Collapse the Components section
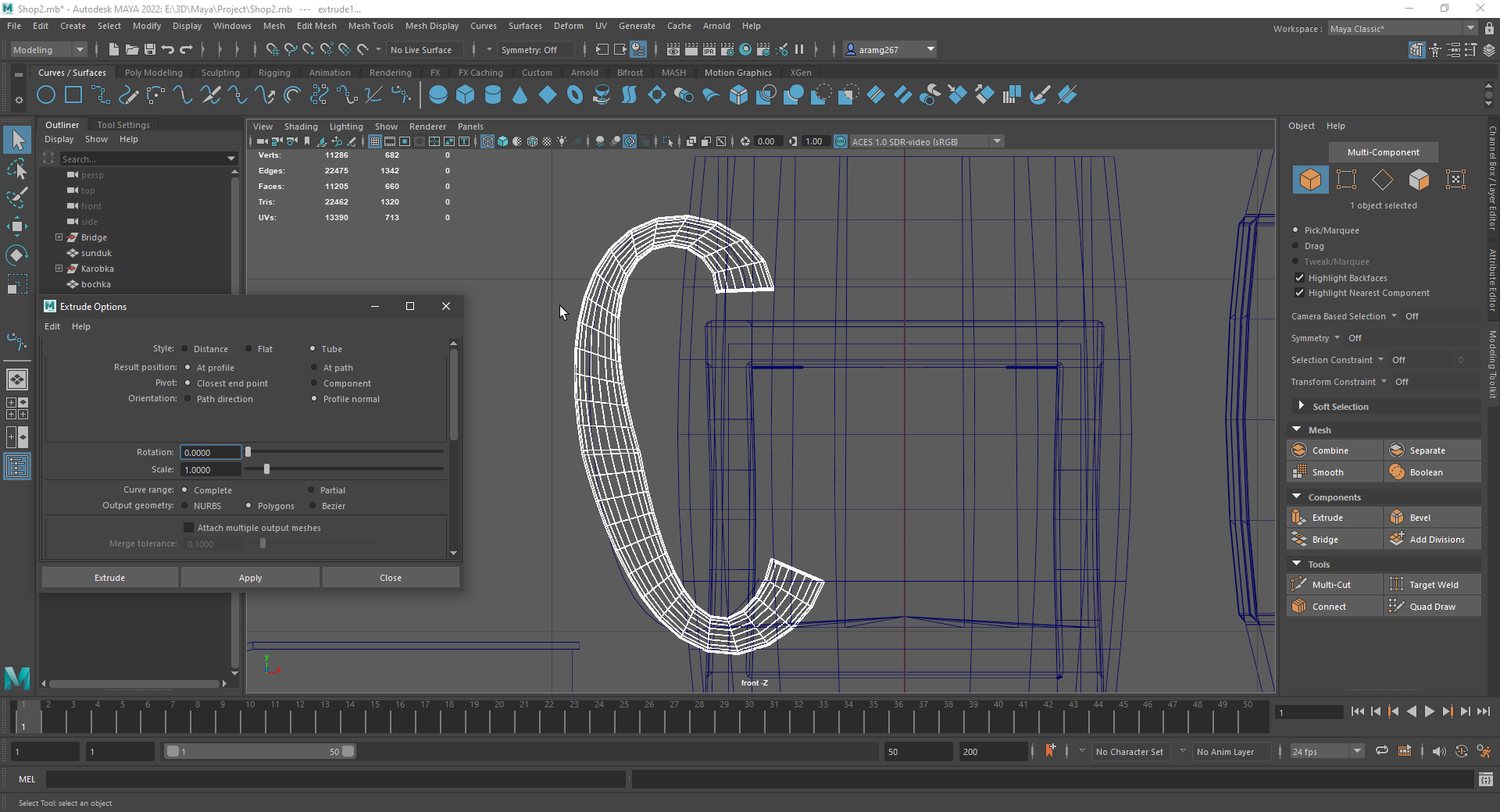 1297,497
